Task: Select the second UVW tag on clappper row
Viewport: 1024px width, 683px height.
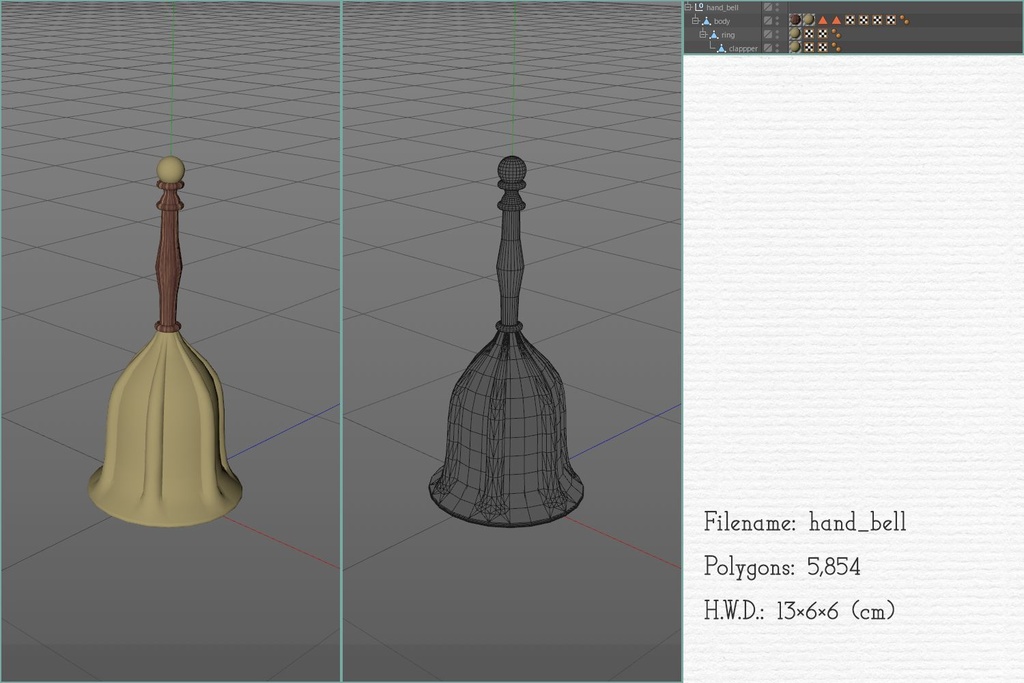Action: pyautogui.click(x=823, y=47)
